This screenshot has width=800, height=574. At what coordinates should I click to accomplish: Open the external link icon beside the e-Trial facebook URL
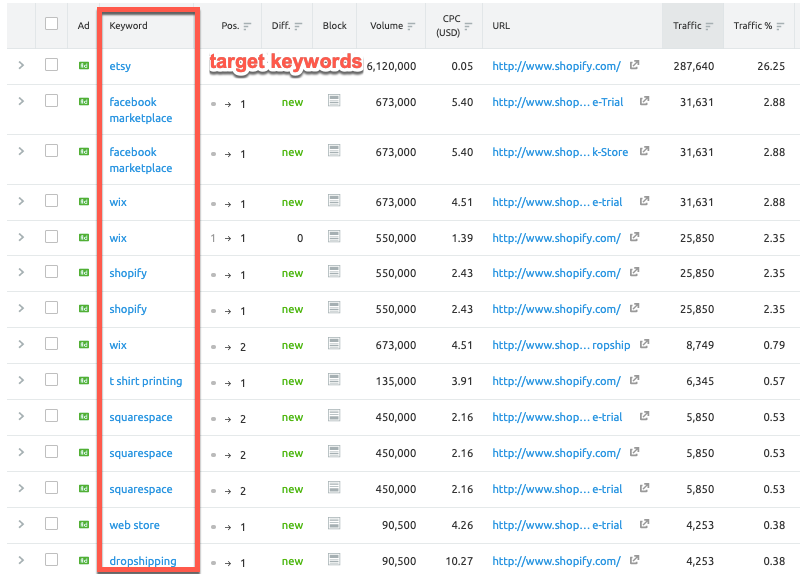click(644, 101)
